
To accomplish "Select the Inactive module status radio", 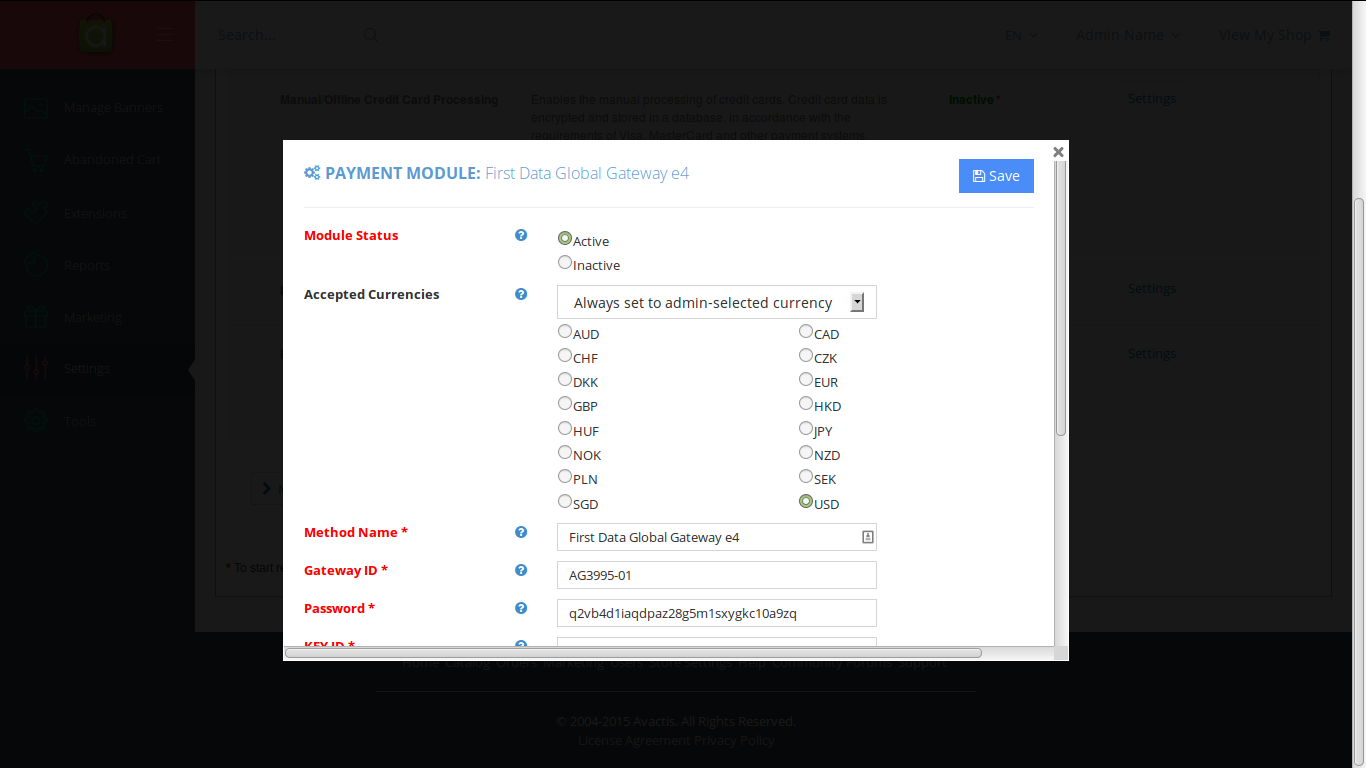I will pos(565,262).
